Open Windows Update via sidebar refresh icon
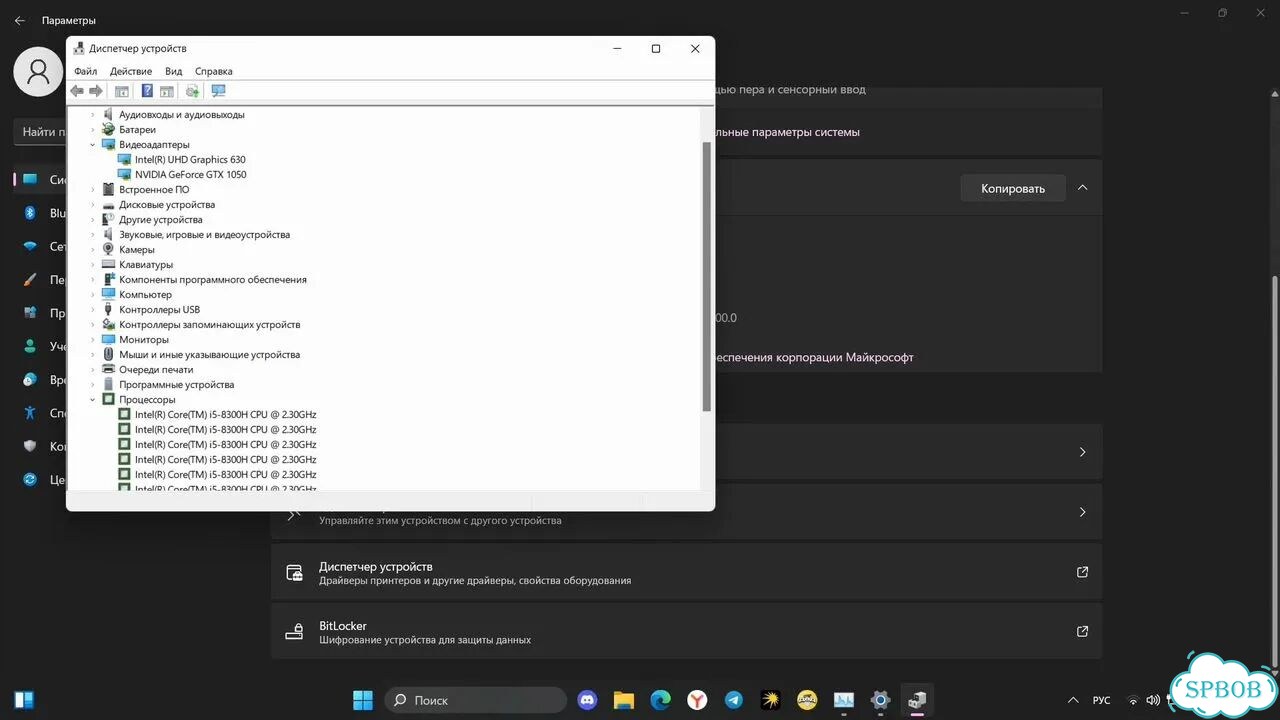 30,479
